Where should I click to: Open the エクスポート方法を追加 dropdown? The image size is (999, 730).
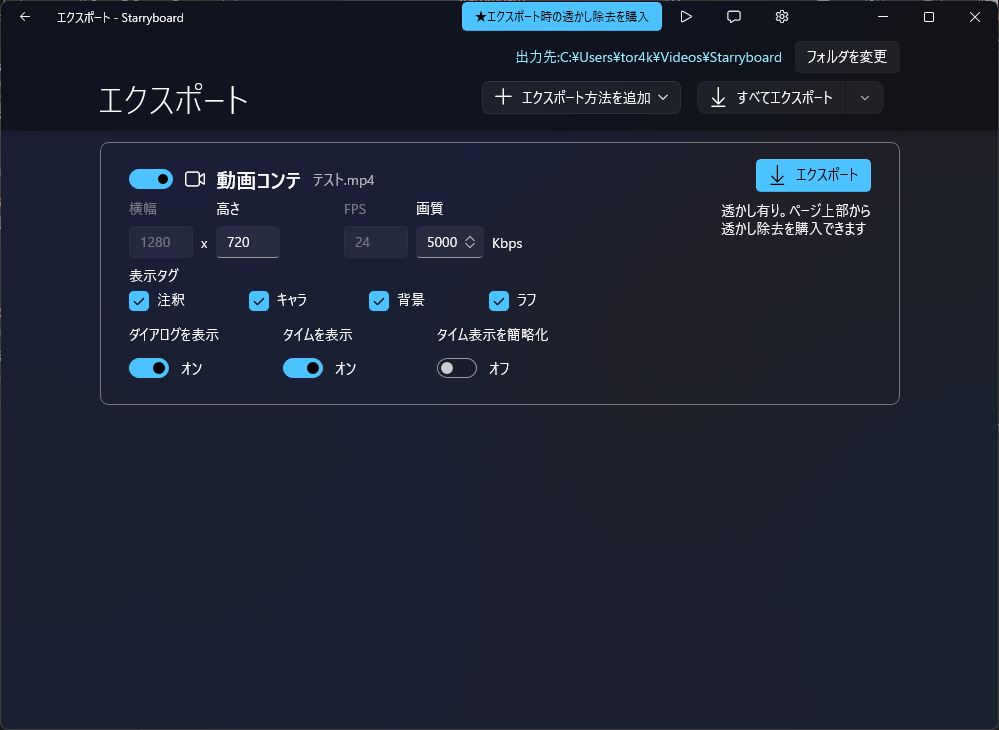581,97
